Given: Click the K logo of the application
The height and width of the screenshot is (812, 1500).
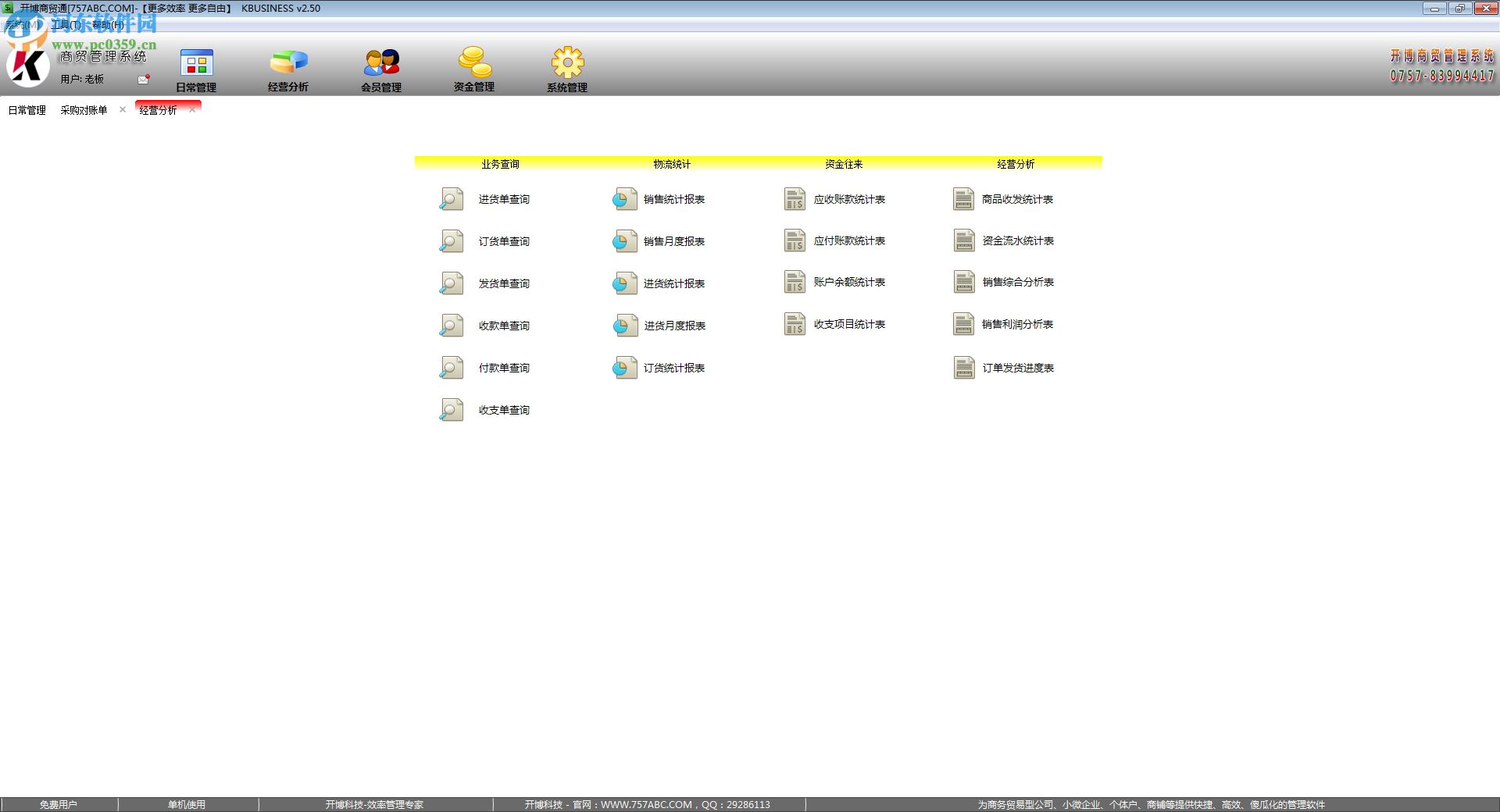Looking at the screenshot, I should 28,64.
